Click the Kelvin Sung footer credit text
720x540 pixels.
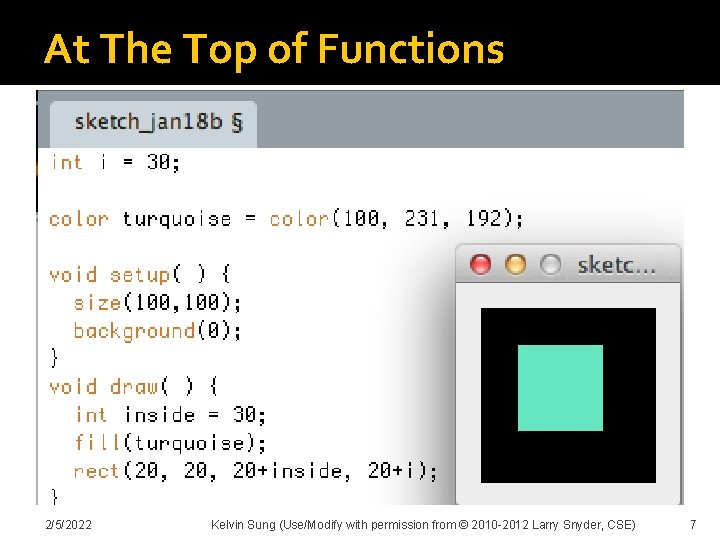(423, 524)
